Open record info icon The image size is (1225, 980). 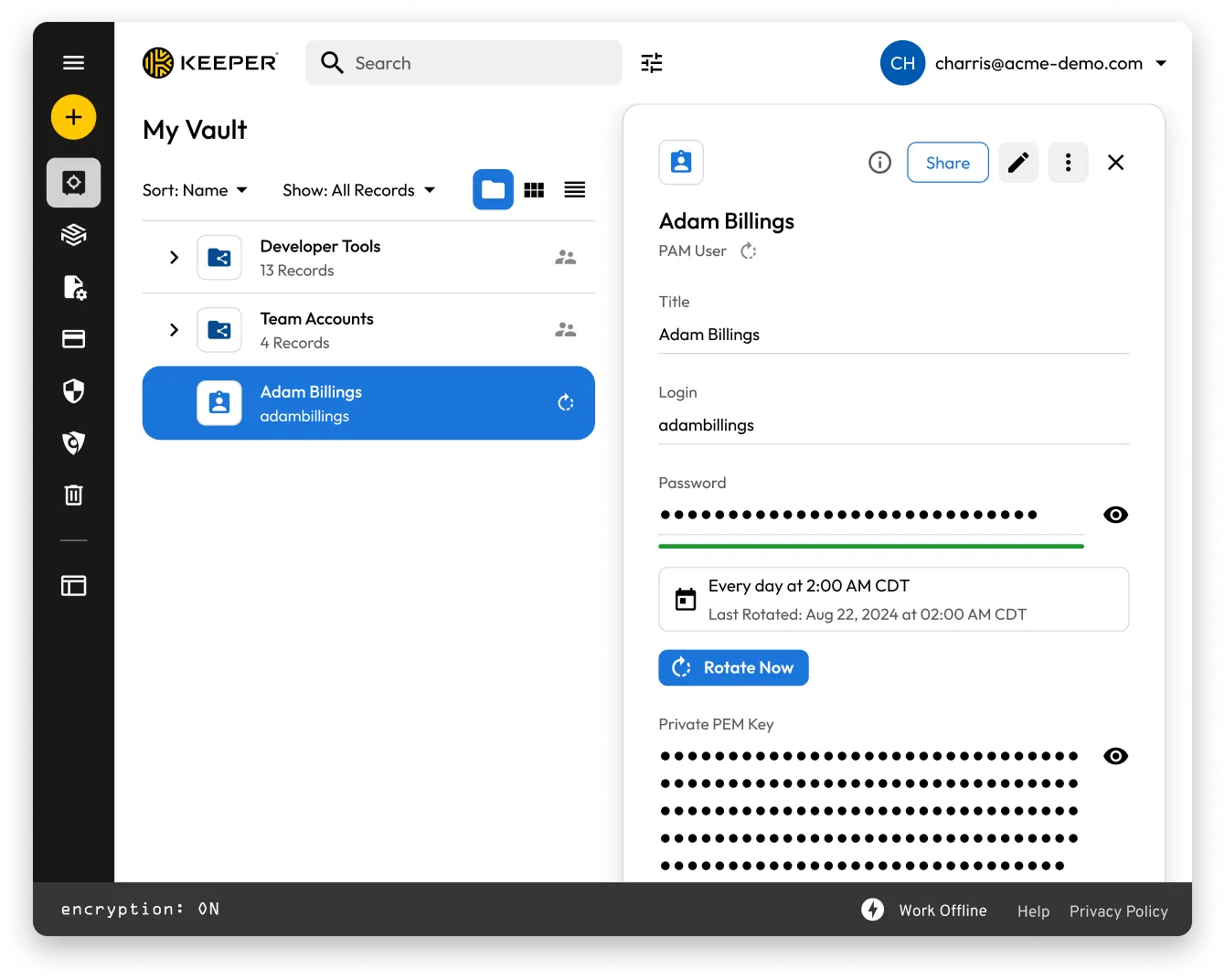pyautogui.click(x=879, y=162)
